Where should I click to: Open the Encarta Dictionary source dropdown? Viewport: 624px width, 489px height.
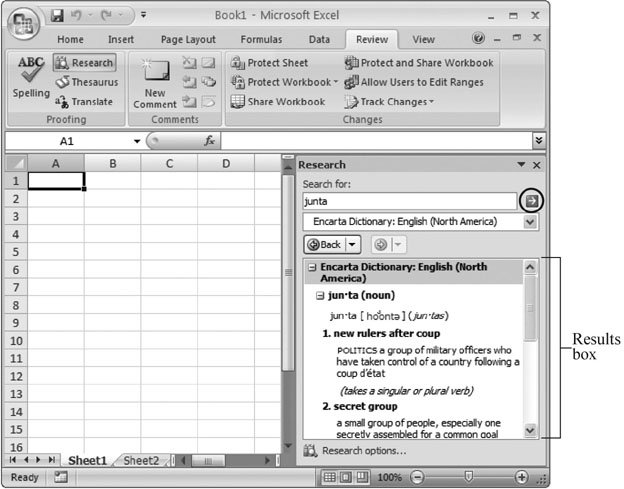pyautogui.click(x=530, y=222)
